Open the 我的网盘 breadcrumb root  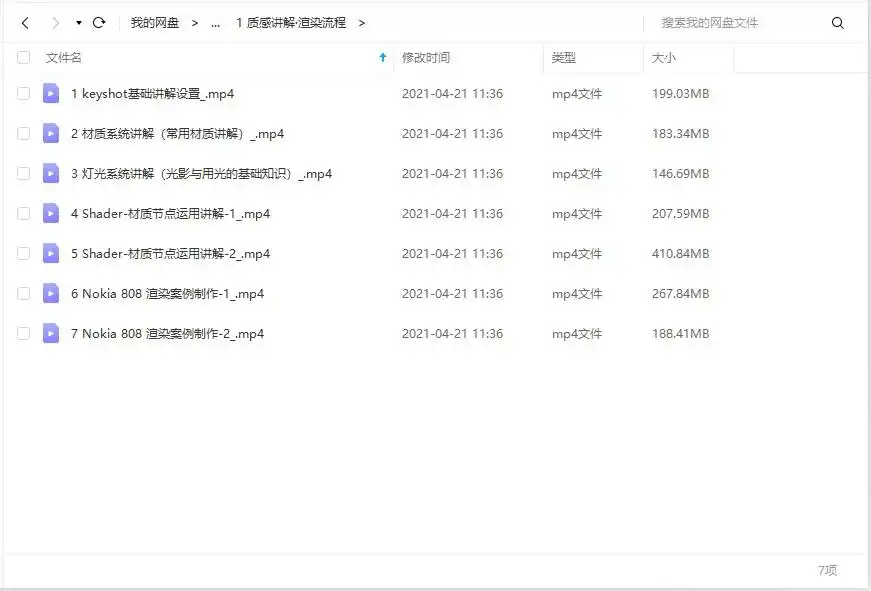156,22
